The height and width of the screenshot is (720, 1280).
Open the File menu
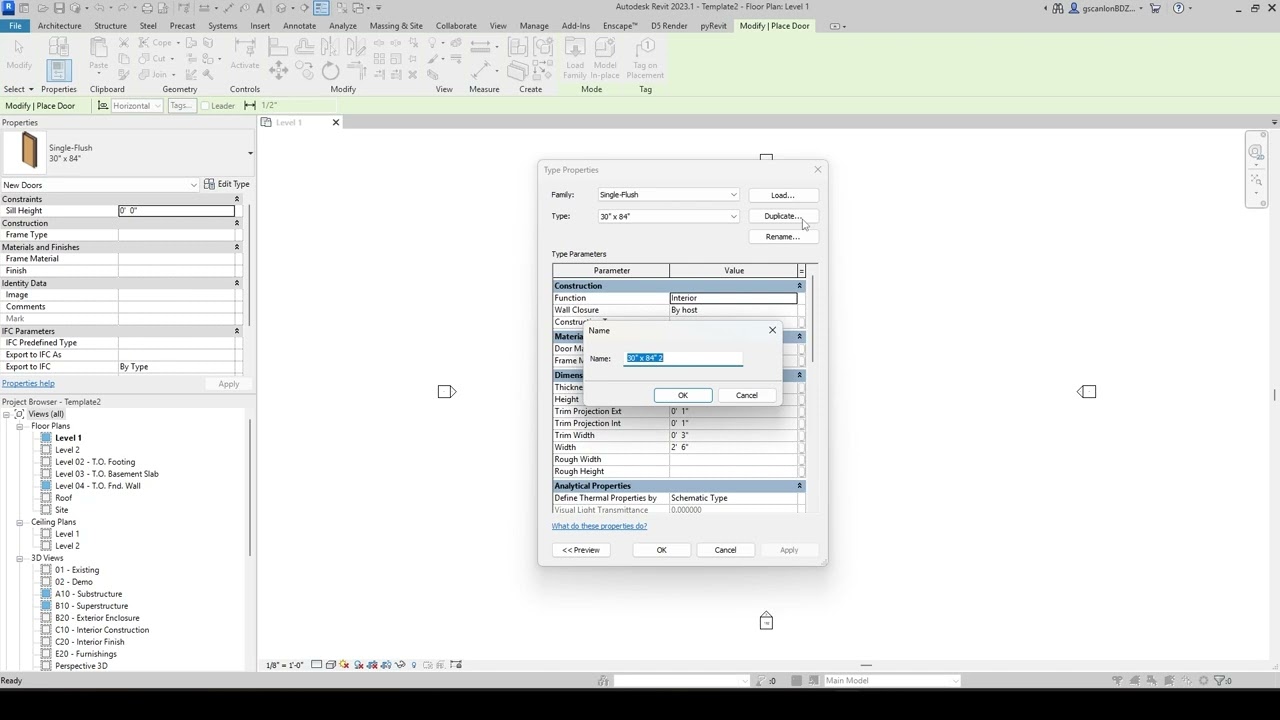click(15, 26)
